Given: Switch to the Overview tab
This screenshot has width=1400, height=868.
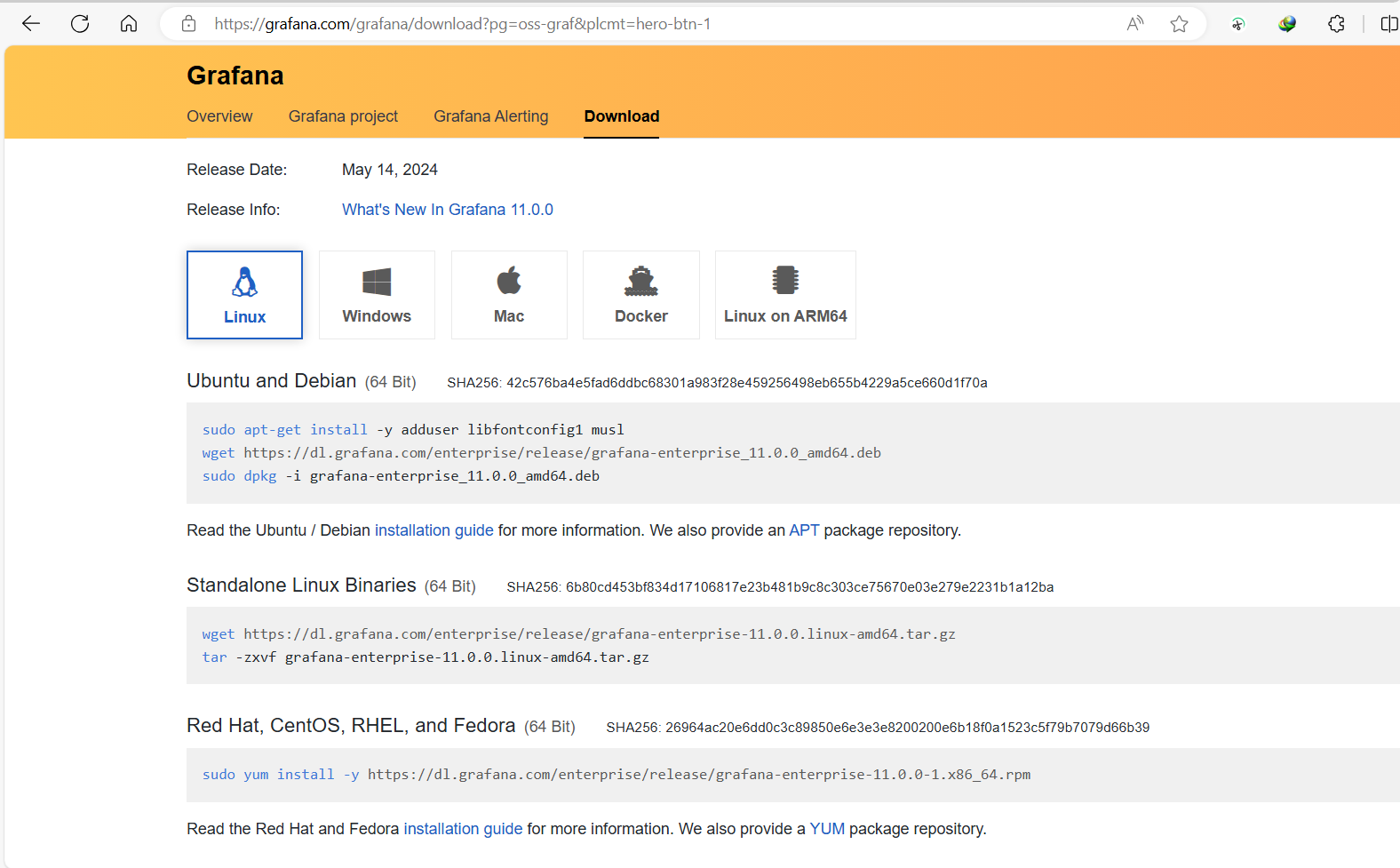Looking at the screenshot, I should tap(219, 116).
